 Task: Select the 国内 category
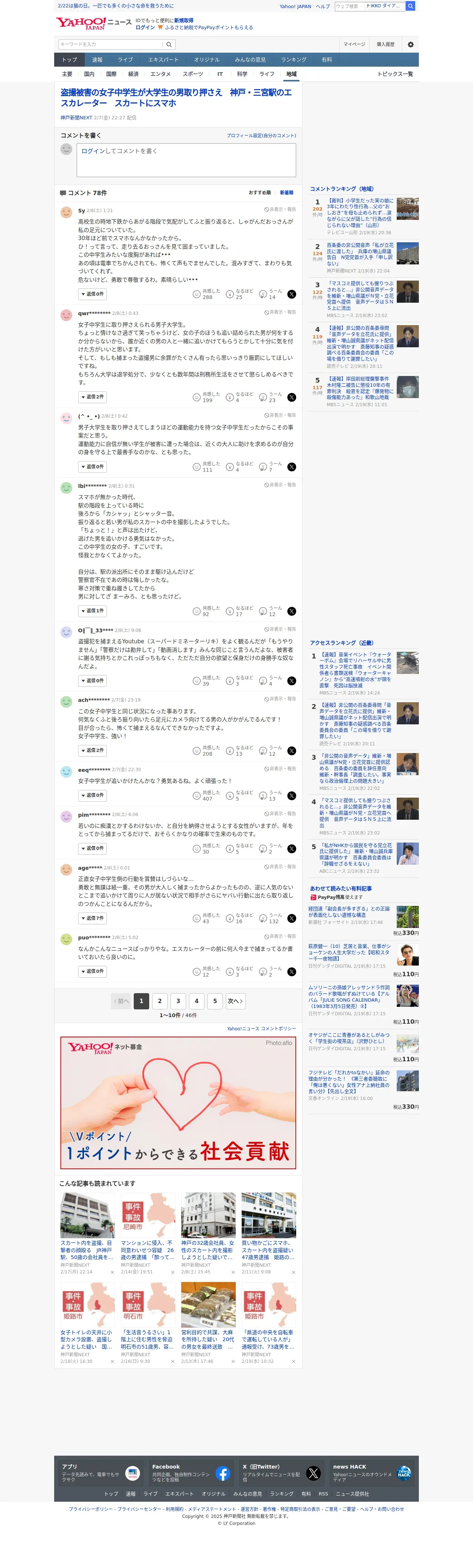[x=89, y=74]
